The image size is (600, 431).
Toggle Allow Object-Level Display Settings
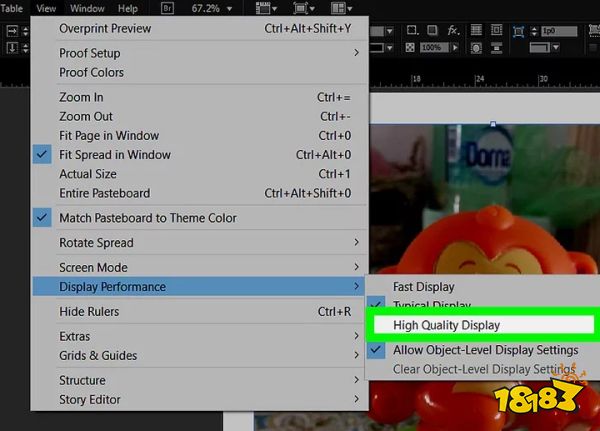click(x=376, y=349)
